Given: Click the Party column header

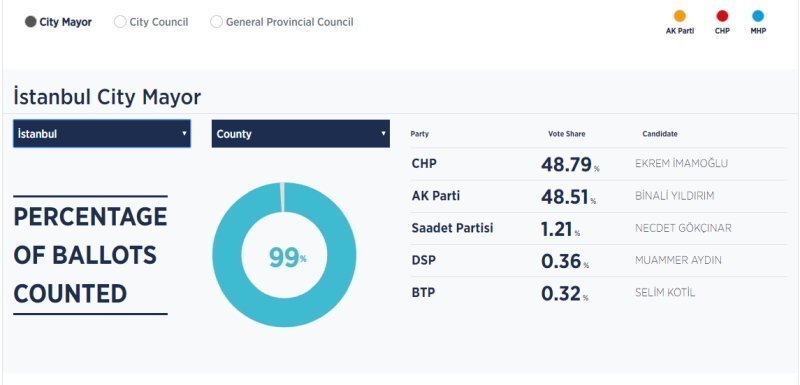Looking at the screenshot, I should [419, 134].
